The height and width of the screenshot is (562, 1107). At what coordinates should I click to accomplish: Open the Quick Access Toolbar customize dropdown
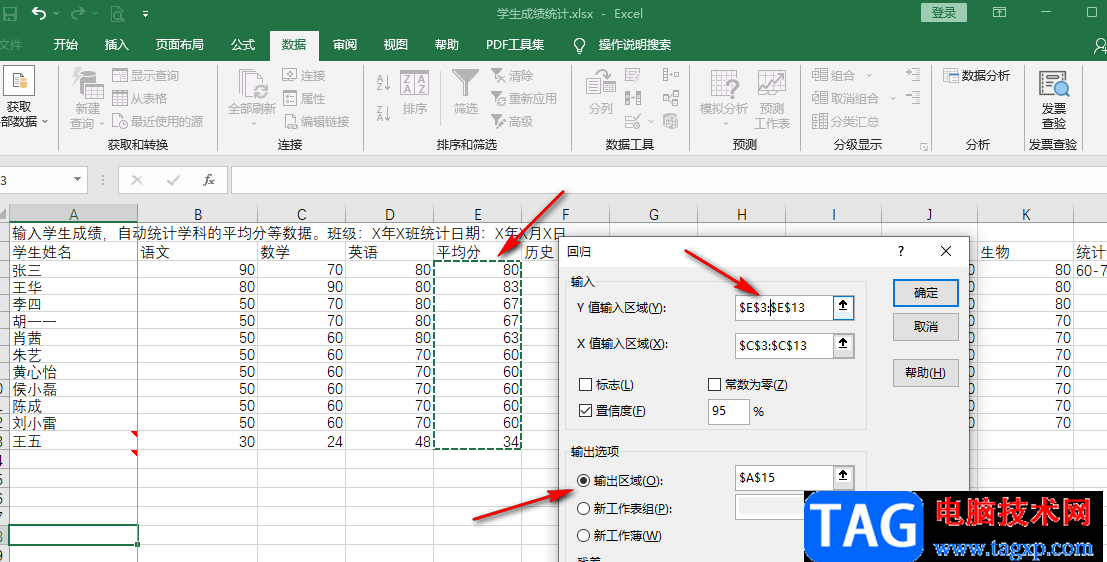(x=145, y=13)
